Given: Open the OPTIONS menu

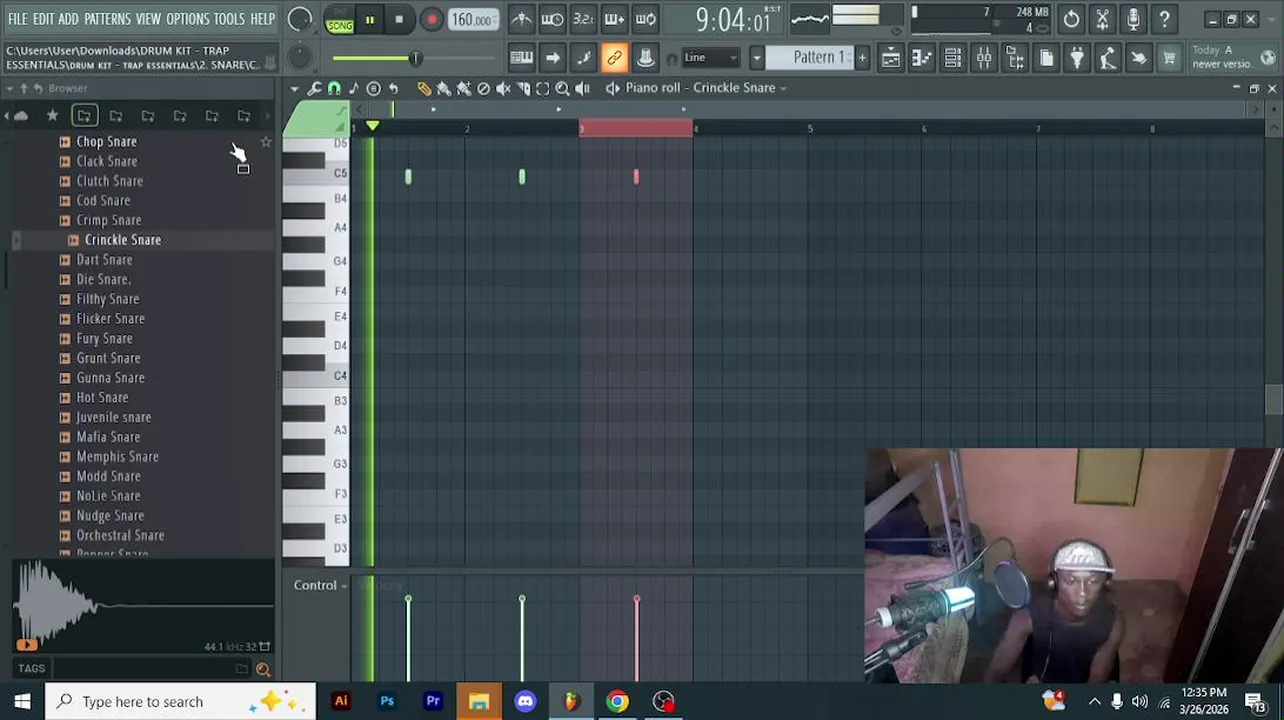Looking at the screenshot, I should pyautogui.click(x=187, y=19).
